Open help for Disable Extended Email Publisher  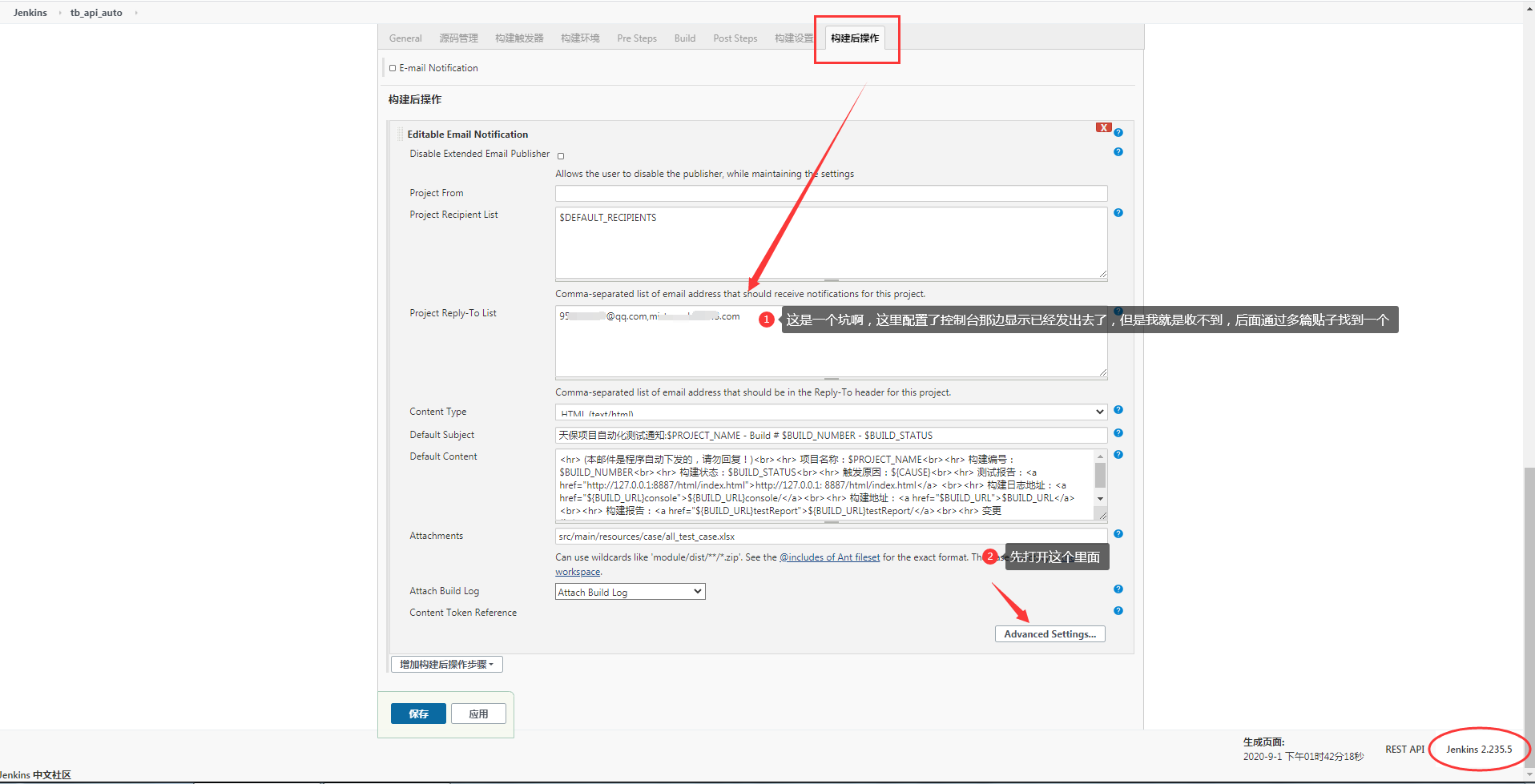1118,152
